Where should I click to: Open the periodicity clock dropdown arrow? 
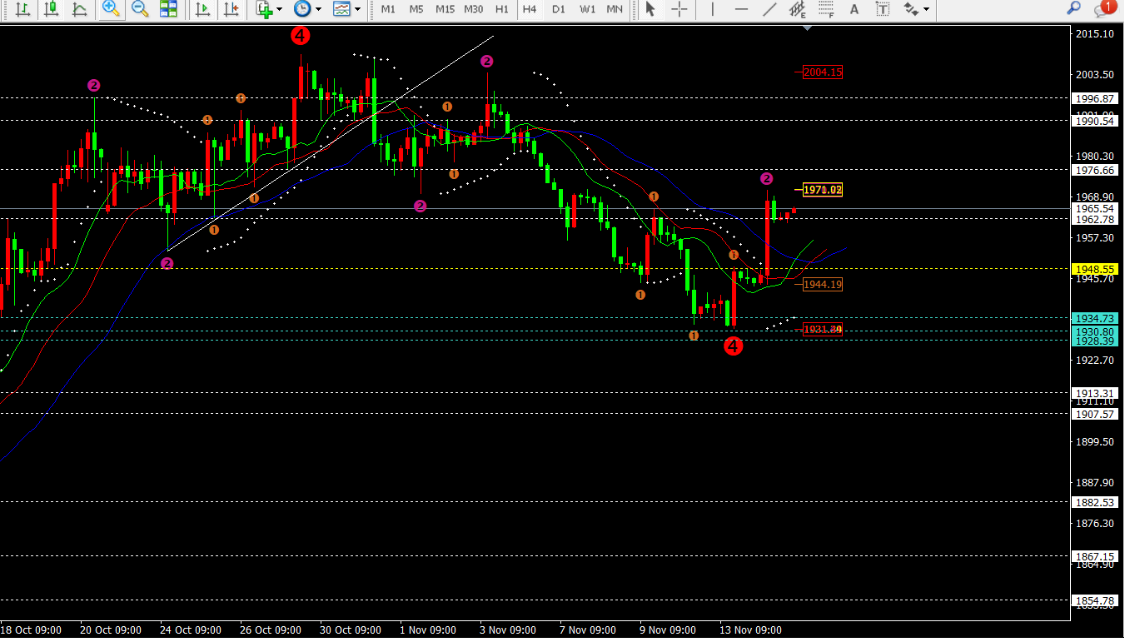click(318, 9)
